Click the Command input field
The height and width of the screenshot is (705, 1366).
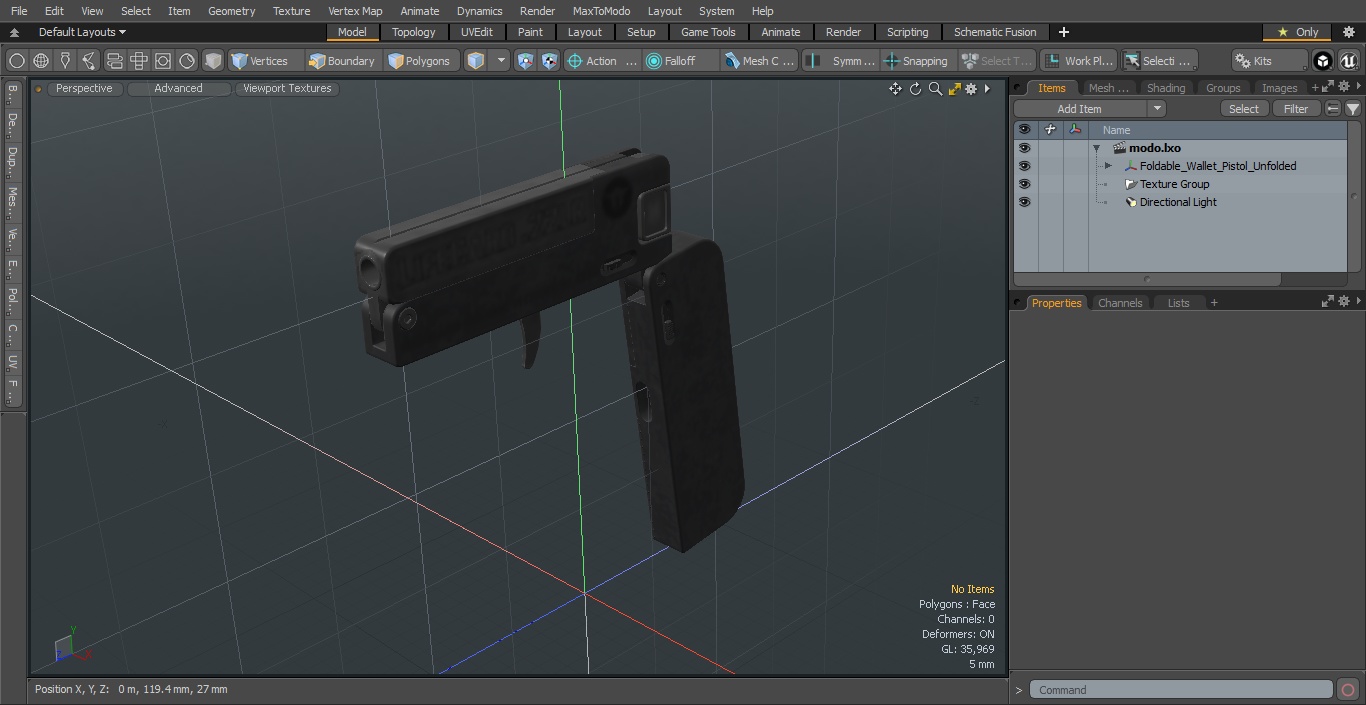click(x=1180, y=690)
